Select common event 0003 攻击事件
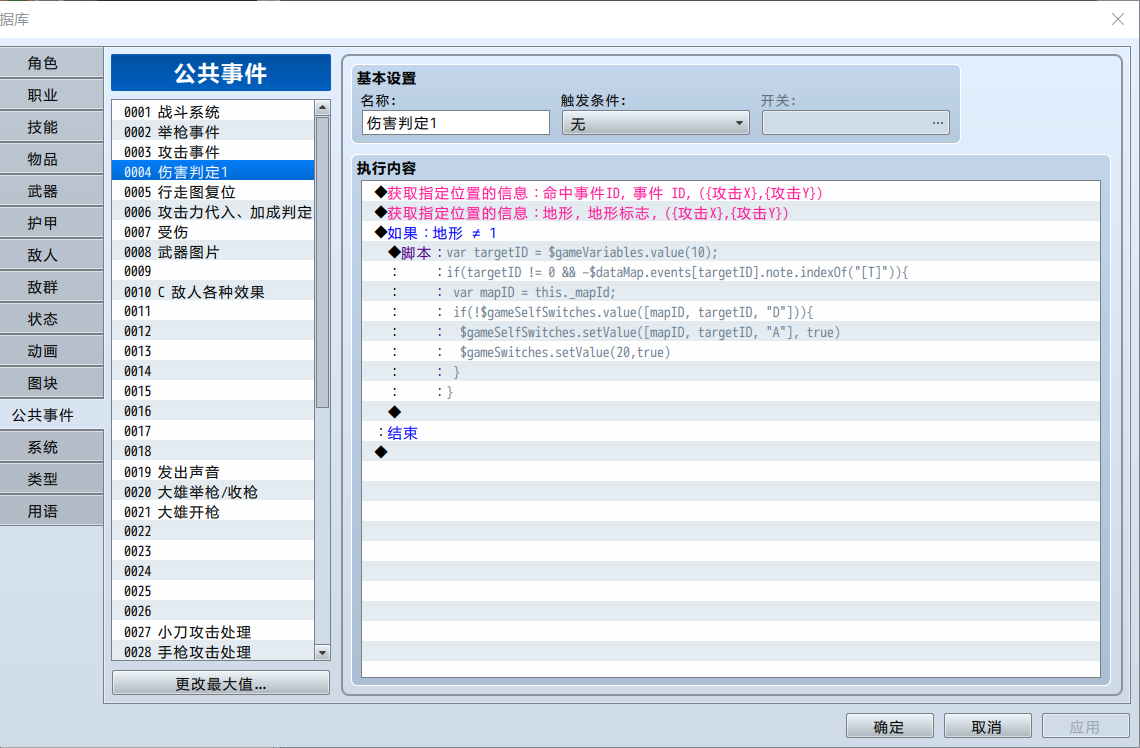 point(213,152)
